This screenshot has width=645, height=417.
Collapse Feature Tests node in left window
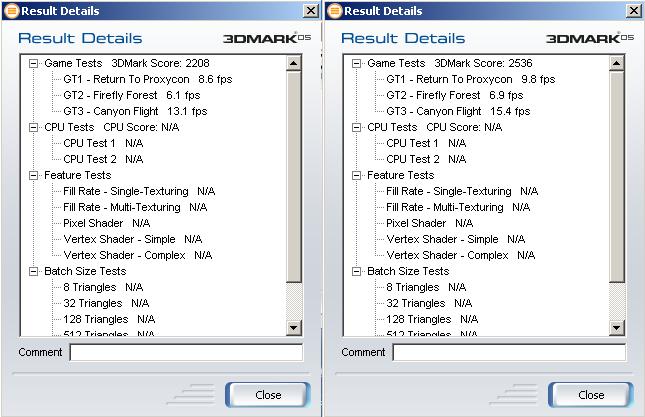pos(33,176)
